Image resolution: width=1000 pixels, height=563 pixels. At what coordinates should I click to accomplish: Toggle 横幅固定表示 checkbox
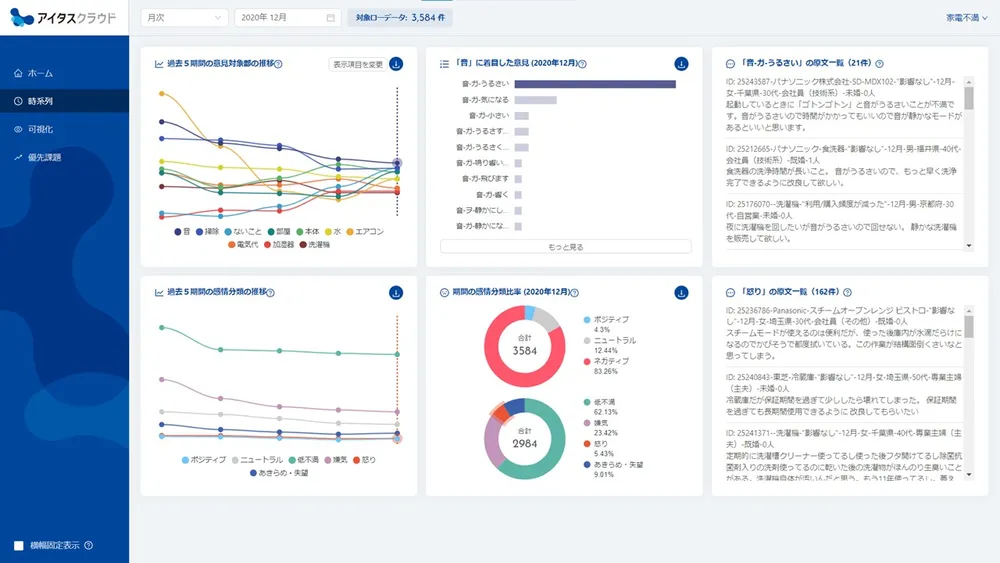[x=18, y=545]
